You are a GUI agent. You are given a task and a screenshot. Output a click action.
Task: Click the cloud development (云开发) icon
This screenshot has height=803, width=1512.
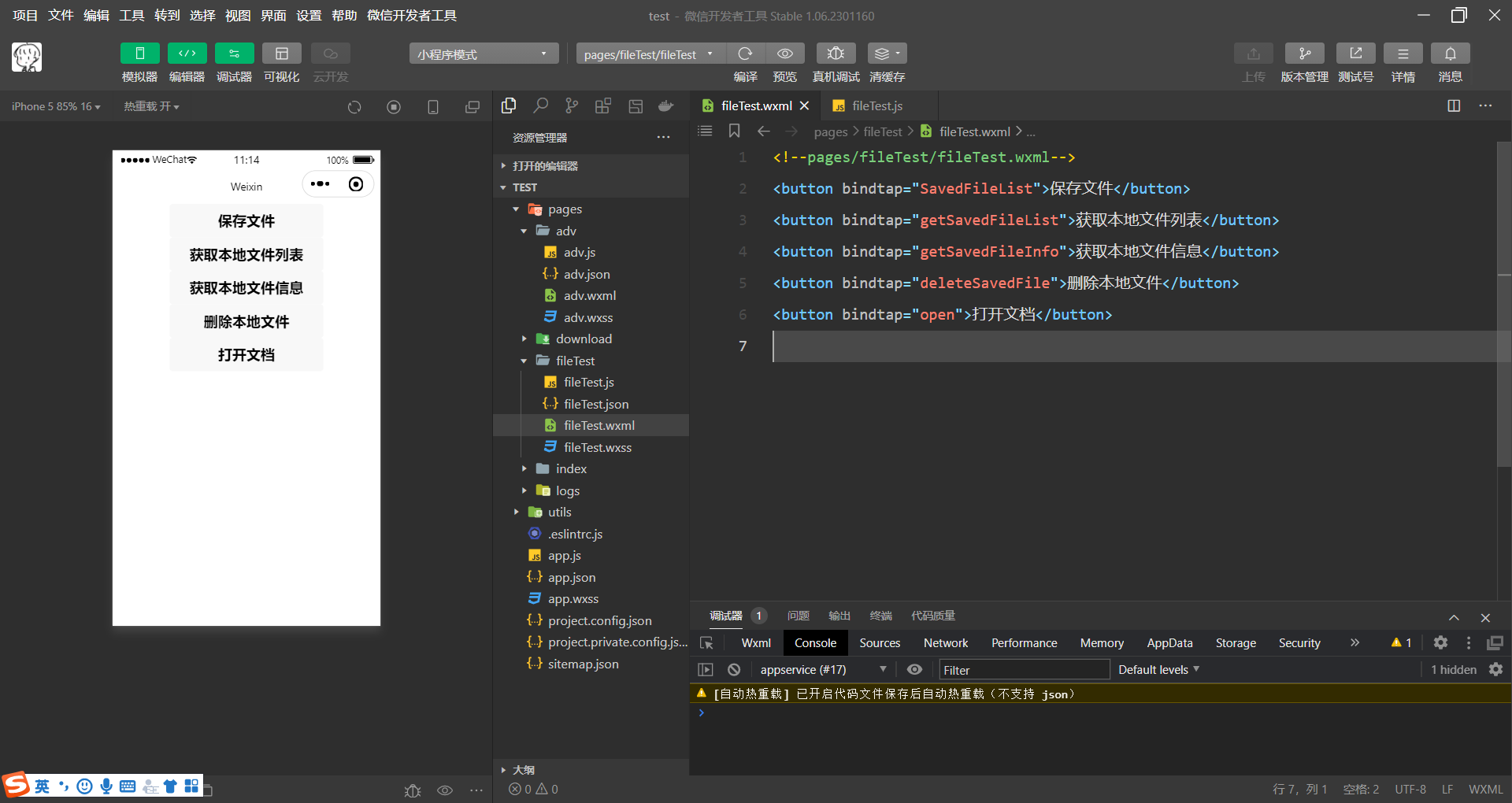tap(331, 54)
